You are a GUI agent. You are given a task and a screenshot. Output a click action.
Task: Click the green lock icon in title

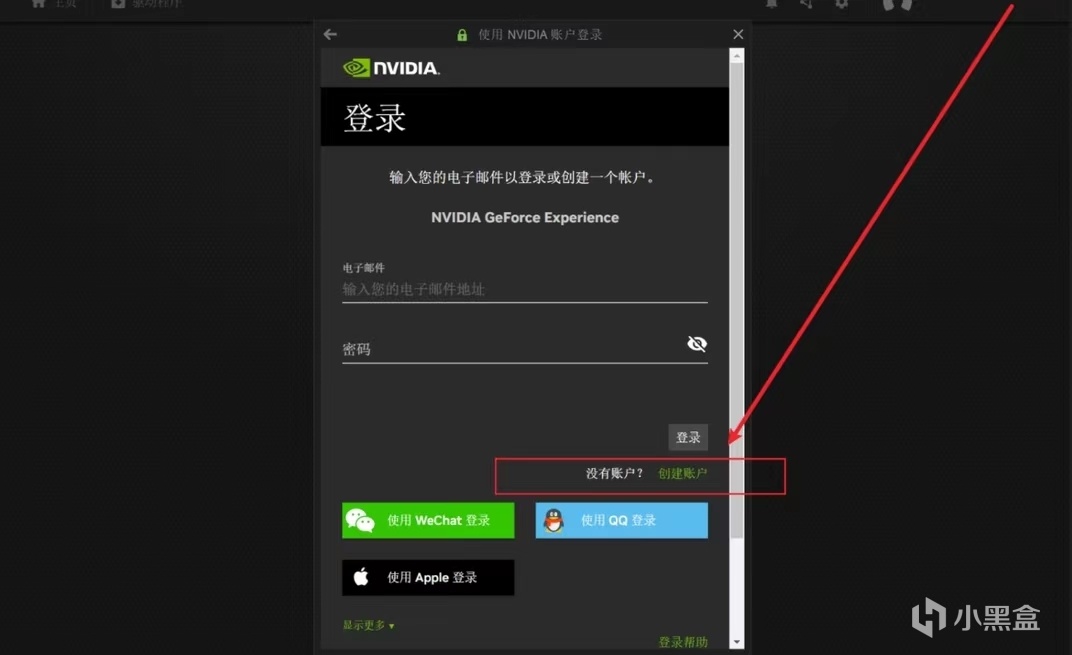pos(462,35)
